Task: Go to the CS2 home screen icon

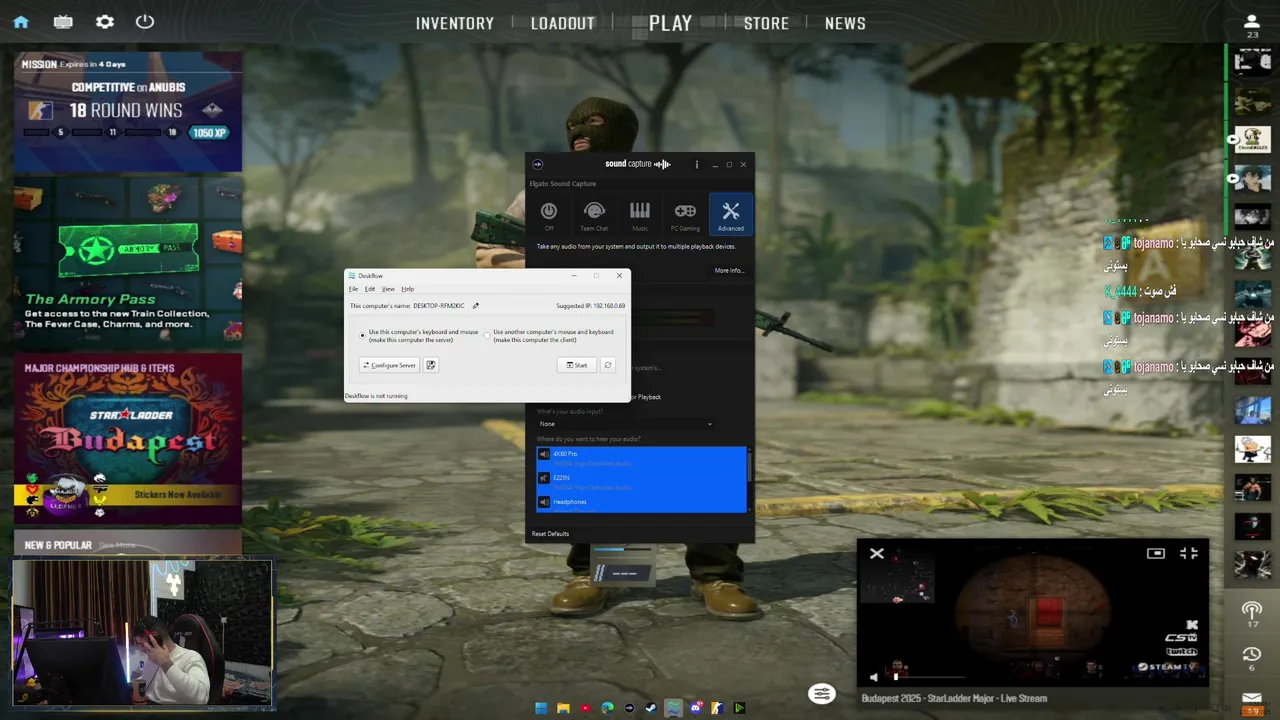Action: (21, 22)
